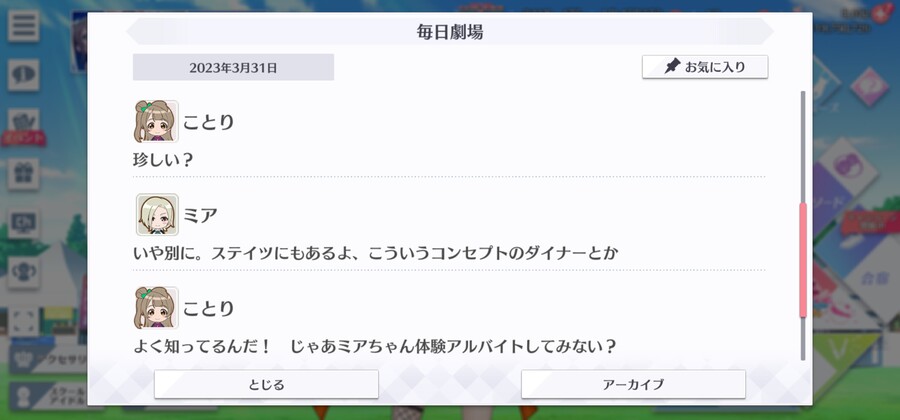This screenshot has width=900, height=420.
Task: Select the 2023年3月31日 date label
Action: click(233, 68)
